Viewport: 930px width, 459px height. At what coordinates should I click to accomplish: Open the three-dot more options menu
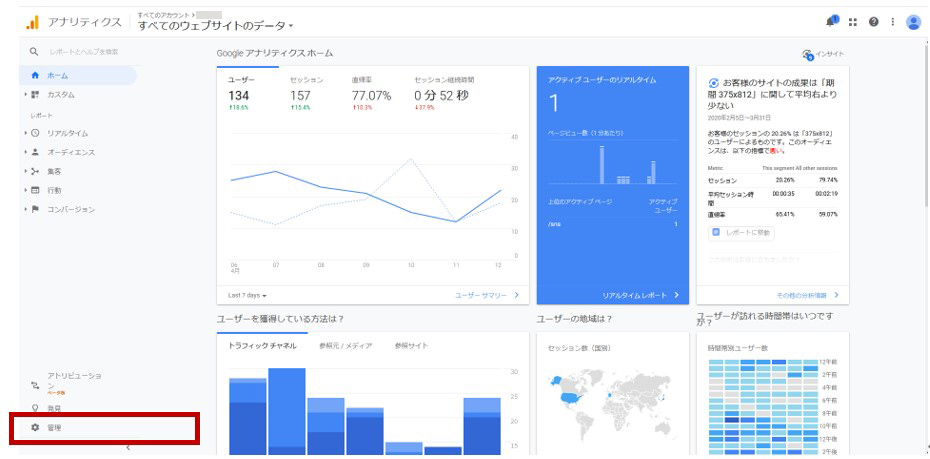pos(893,22)
